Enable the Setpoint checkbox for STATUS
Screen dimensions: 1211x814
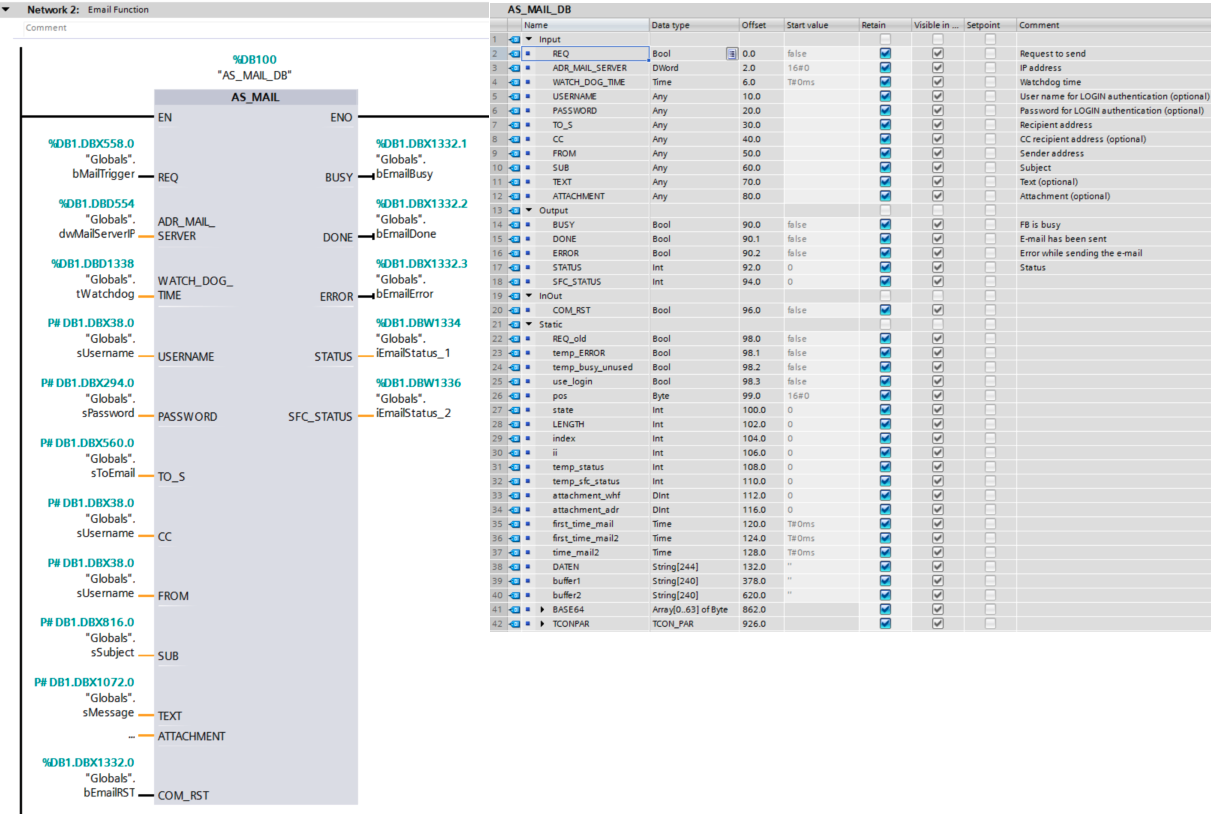(990, 268)
